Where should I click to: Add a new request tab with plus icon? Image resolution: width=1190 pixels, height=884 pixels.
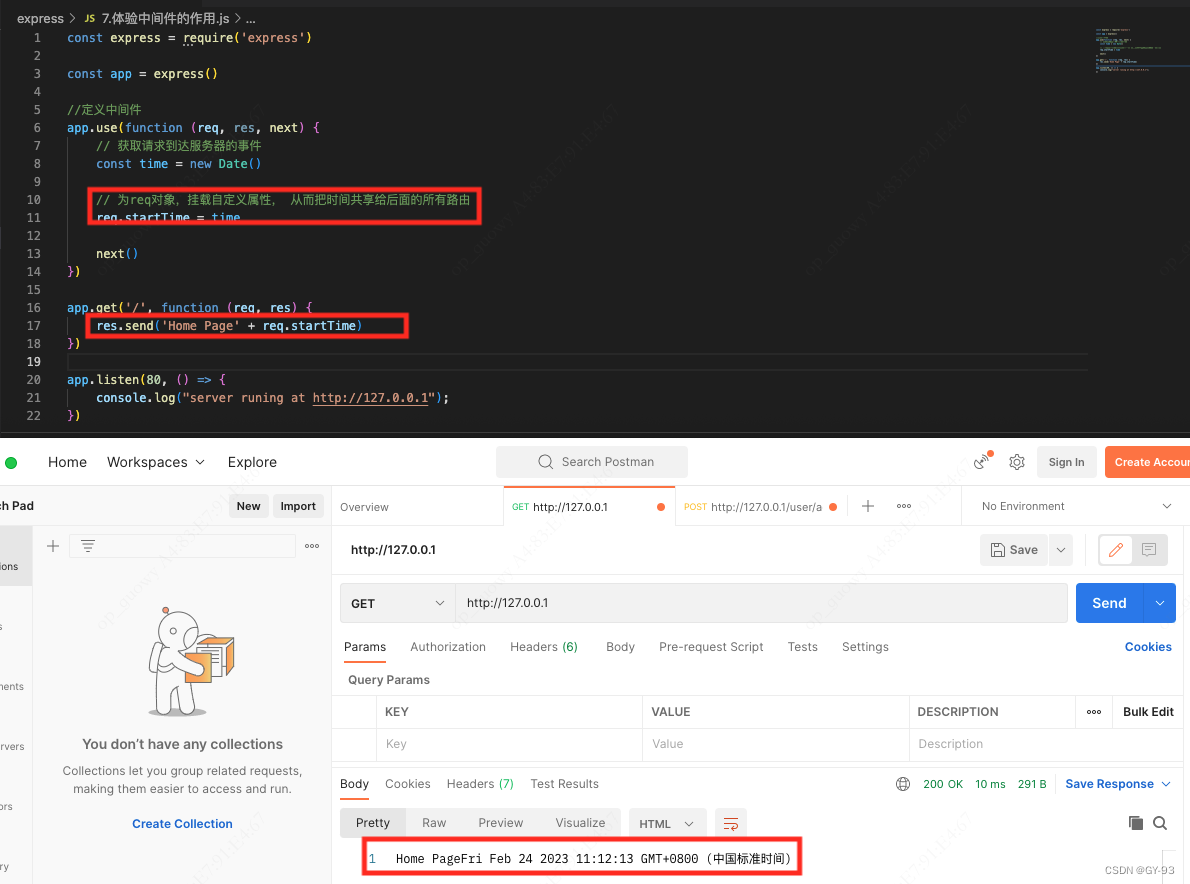(867, 506)
